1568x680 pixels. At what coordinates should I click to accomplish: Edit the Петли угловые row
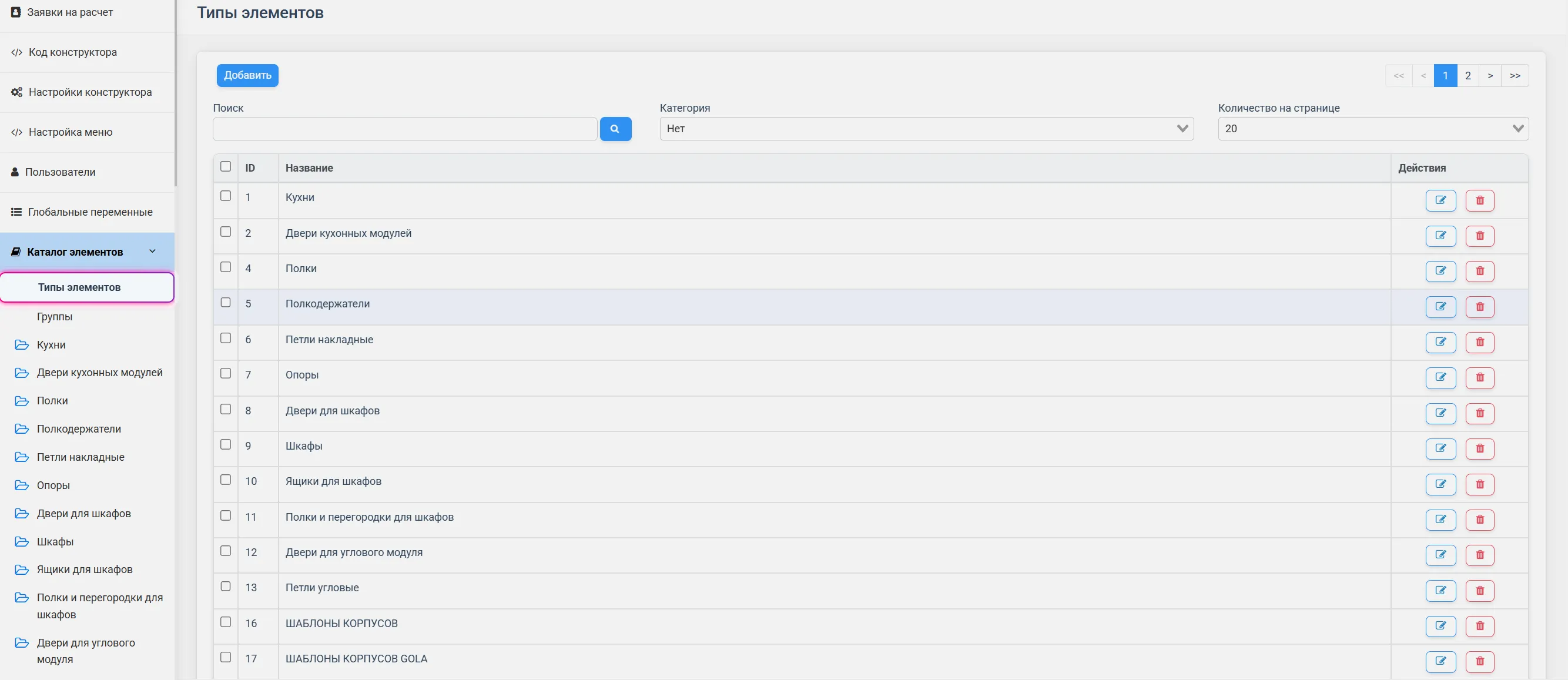[1440, 591]
